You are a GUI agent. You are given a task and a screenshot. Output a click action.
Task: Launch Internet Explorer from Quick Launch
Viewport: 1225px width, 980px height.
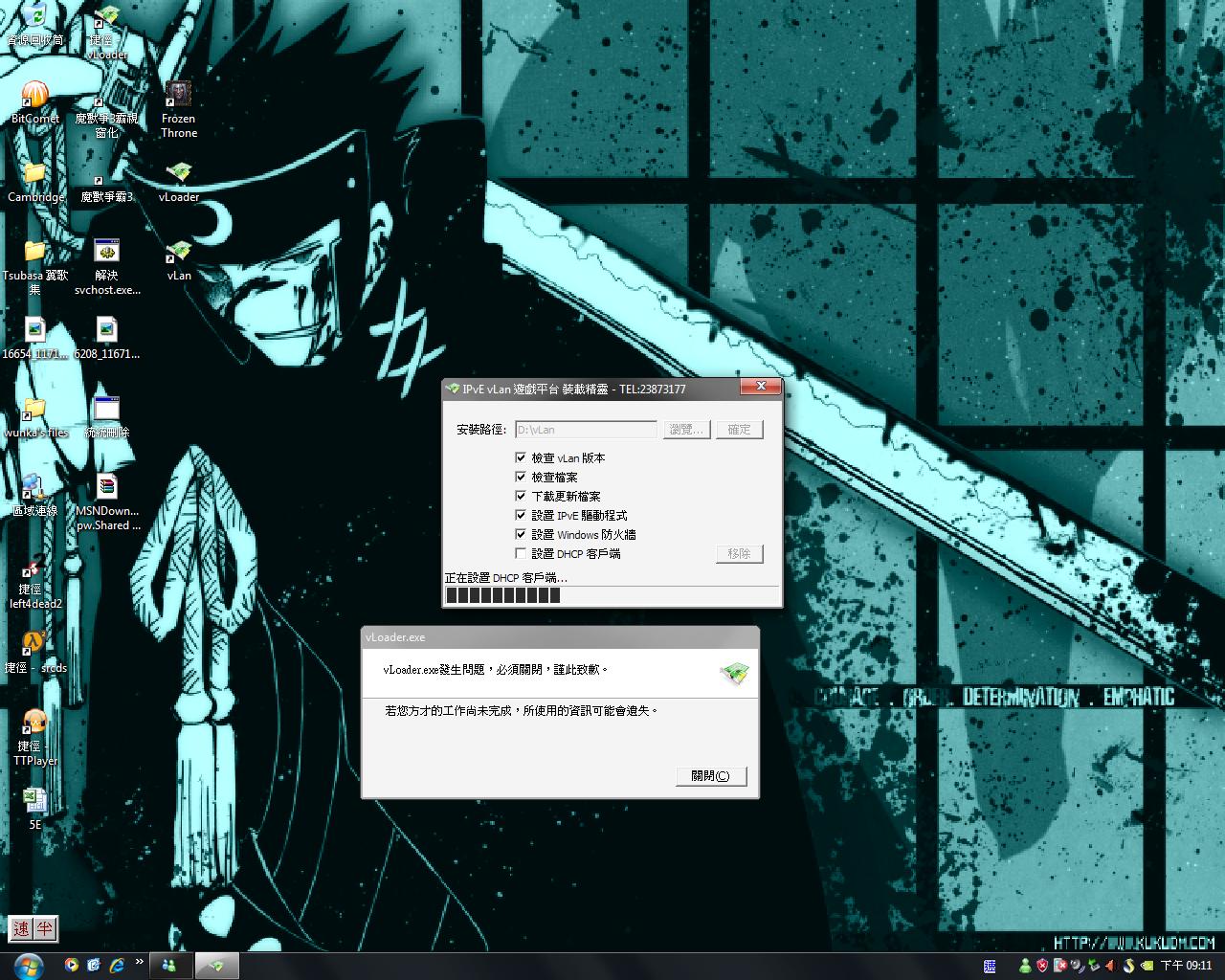pos(117,965)
